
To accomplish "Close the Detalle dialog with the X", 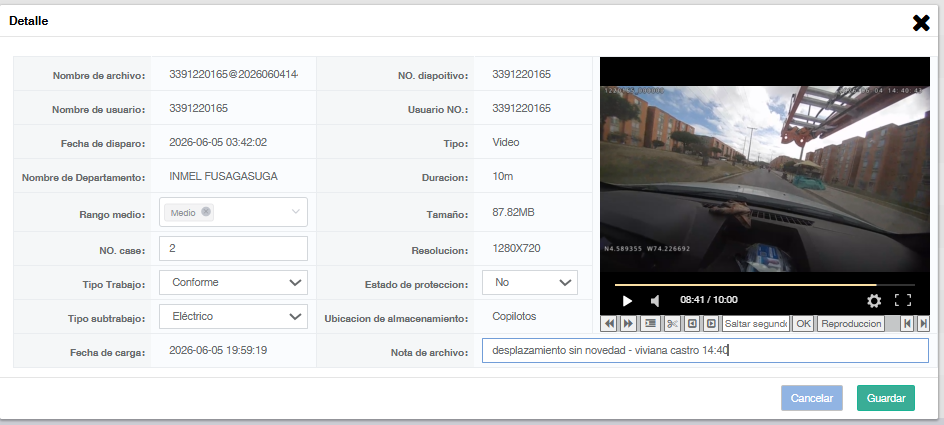I will 921,23.
